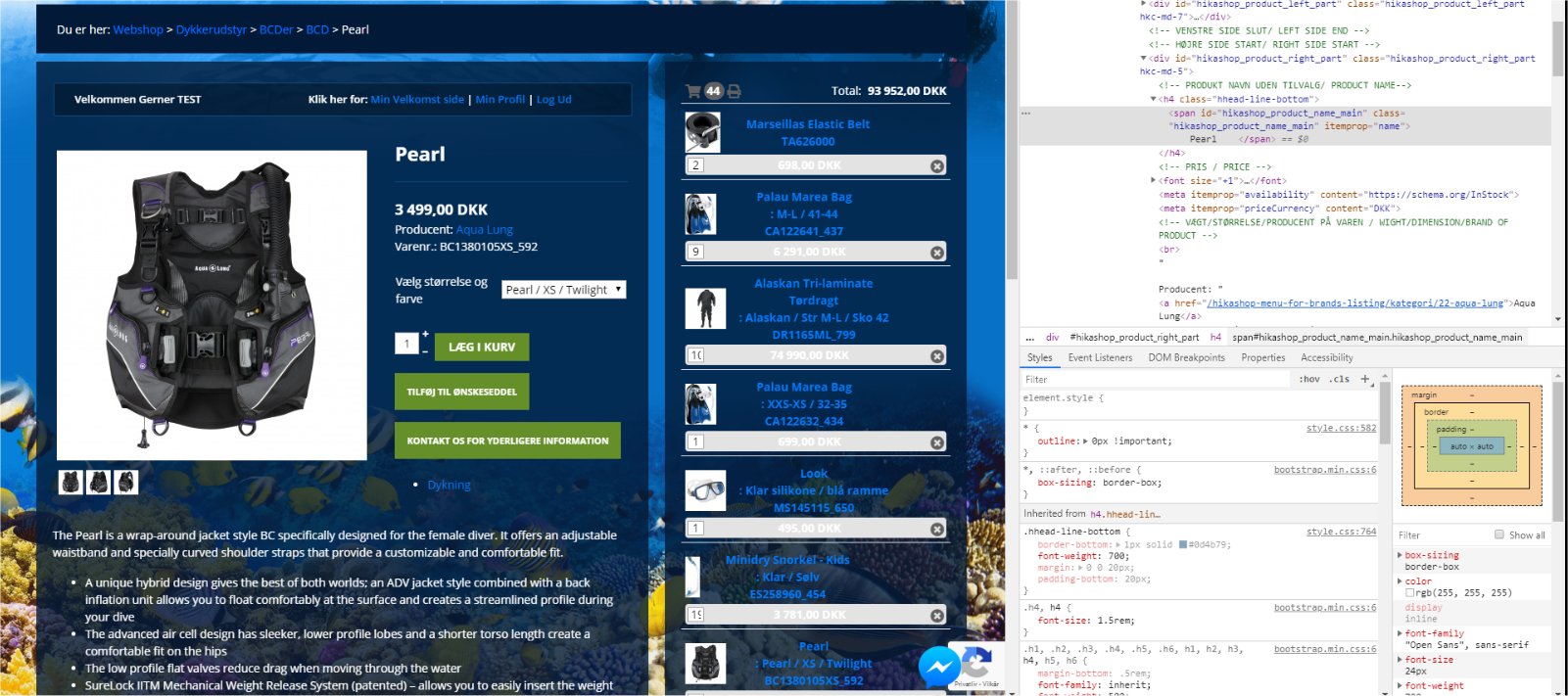1568x696 pixels.
Task: Open the Messenger chat bubble
Action: click(939, 668)
